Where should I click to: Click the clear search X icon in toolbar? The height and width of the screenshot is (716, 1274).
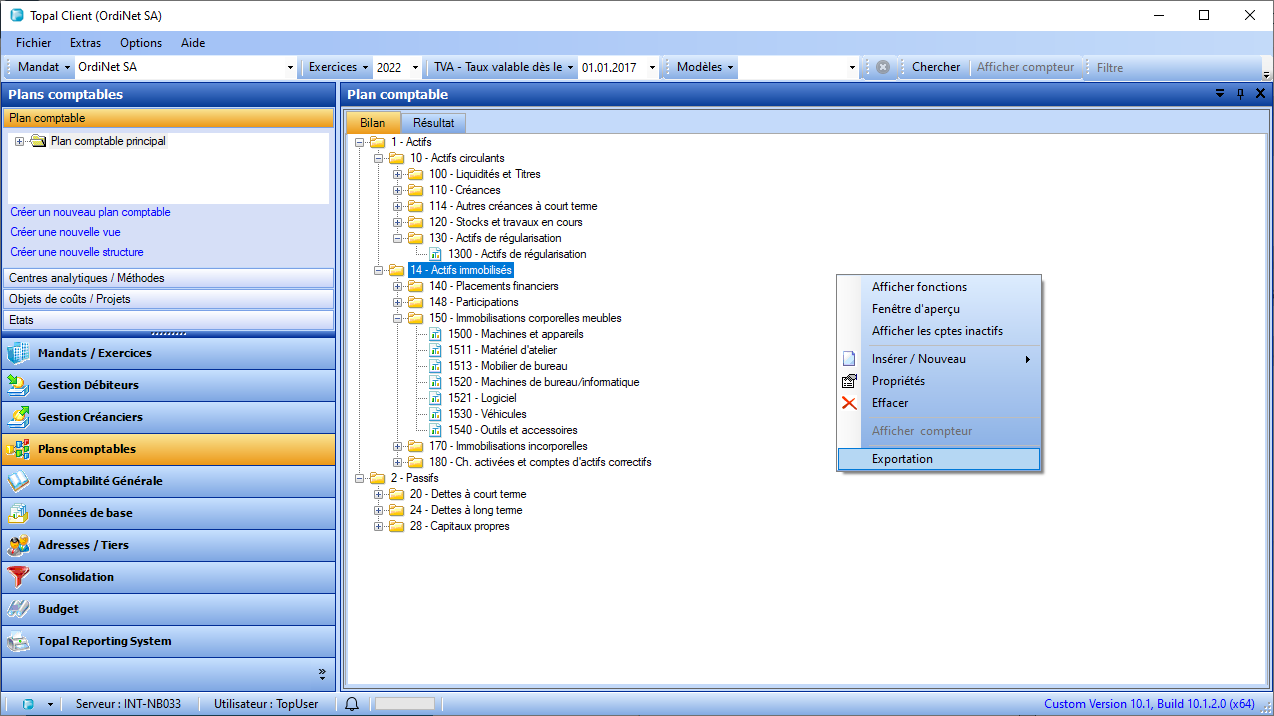(x=883, y=67)
